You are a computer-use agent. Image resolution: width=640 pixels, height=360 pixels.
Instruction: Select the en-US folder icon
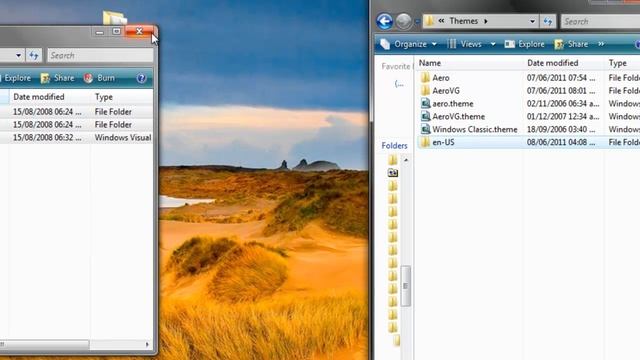(425, 142)
